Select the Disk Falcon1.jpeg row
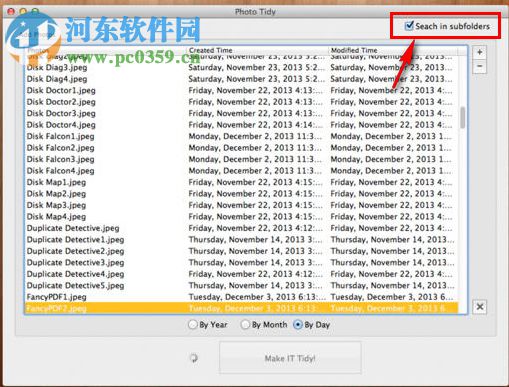Image resolution: width=509 pixels, height=387 pixels. [x=241, y=136]
